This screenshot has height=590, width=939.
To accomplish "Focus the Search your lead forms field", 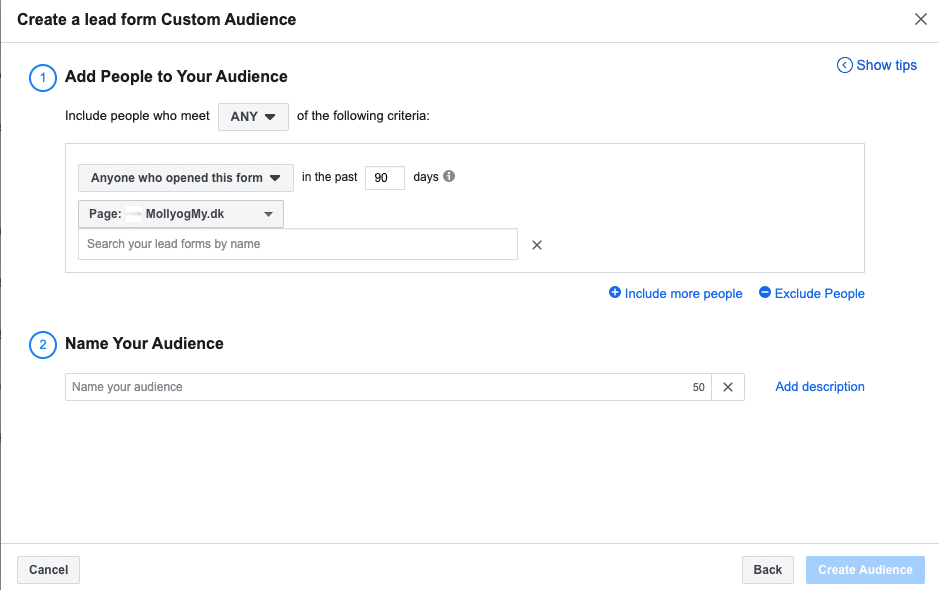I will [x=298, y=244].
